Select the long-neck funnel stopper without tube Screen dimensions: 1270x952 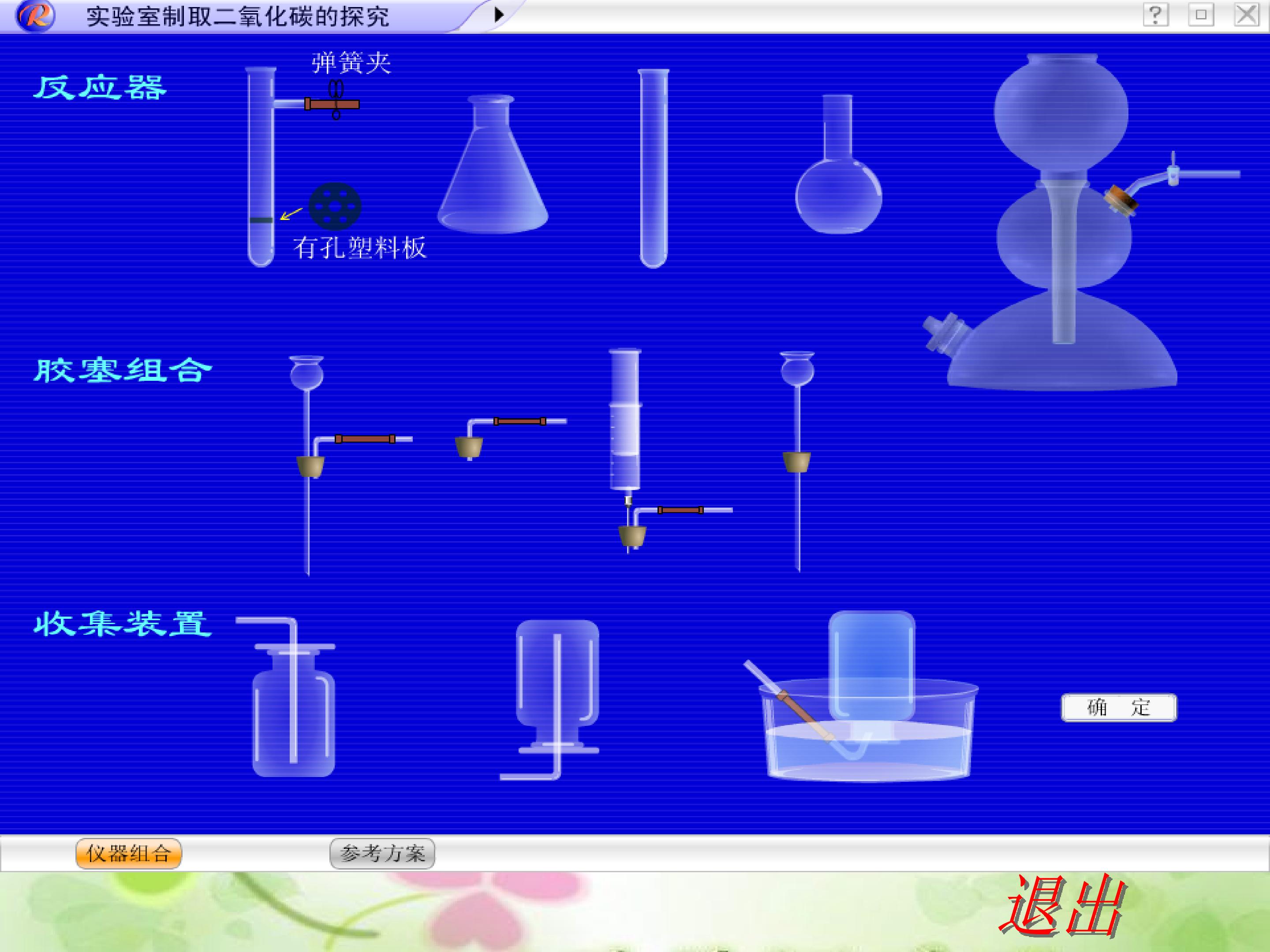click(797, 461)
